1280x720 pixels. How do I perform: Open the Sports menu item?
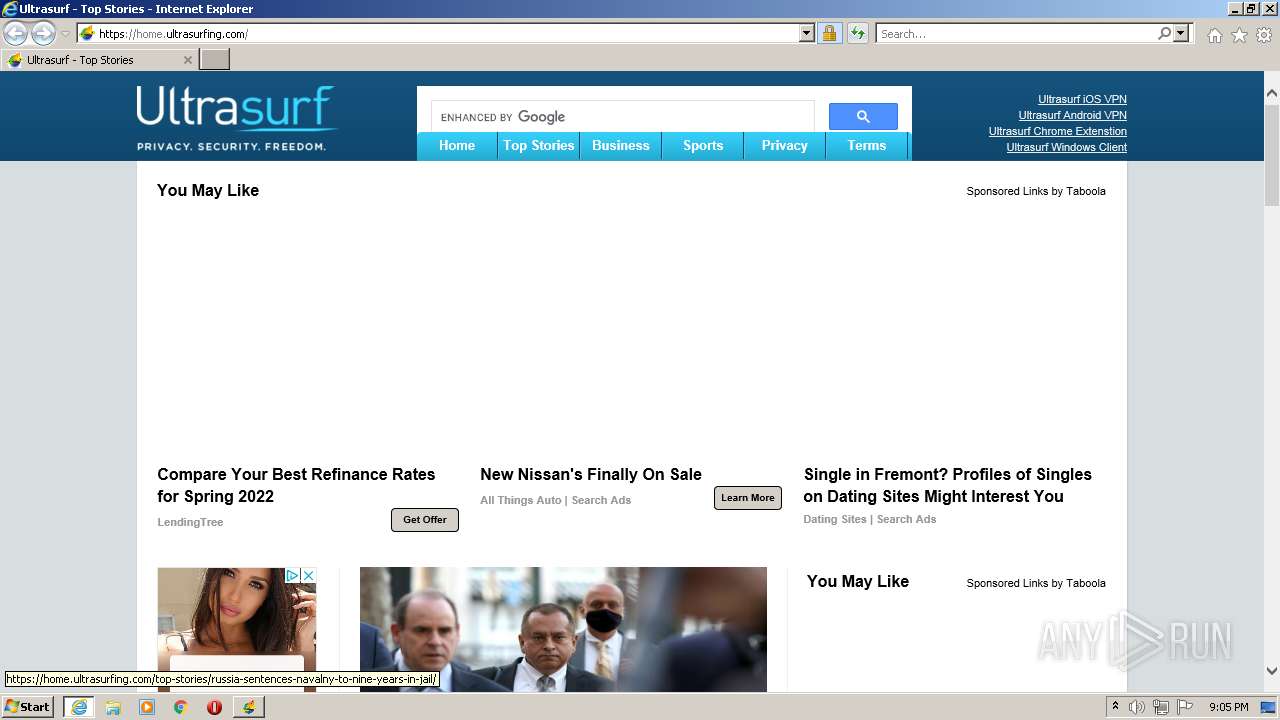[x=703, y=146]
